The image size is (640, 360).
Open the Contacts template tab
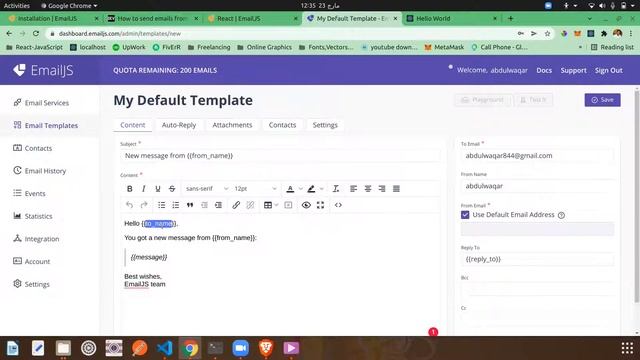[x=282, y=125]
